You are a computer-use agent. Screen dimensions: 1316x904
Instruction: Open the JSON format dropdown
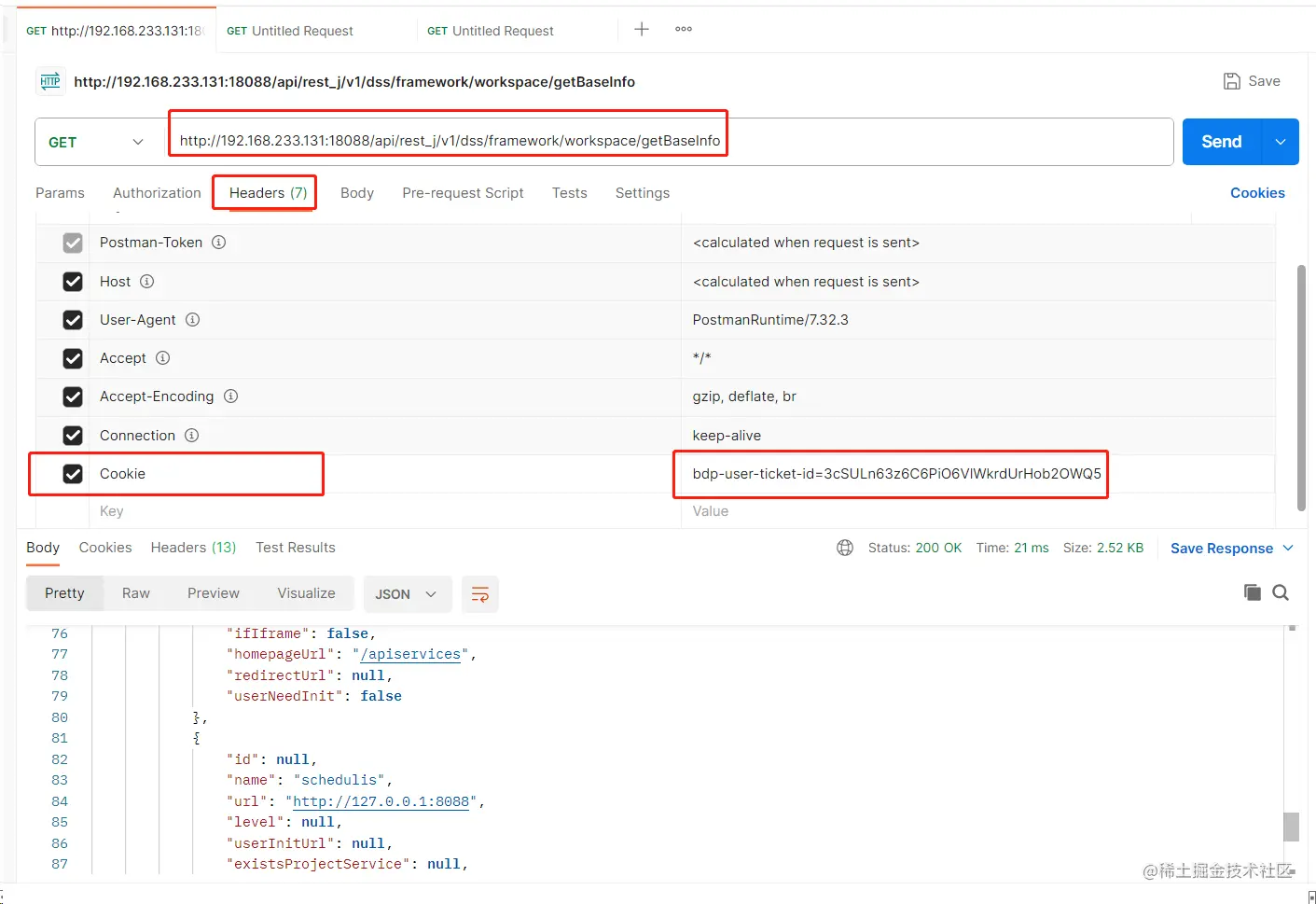coord(407,594)
